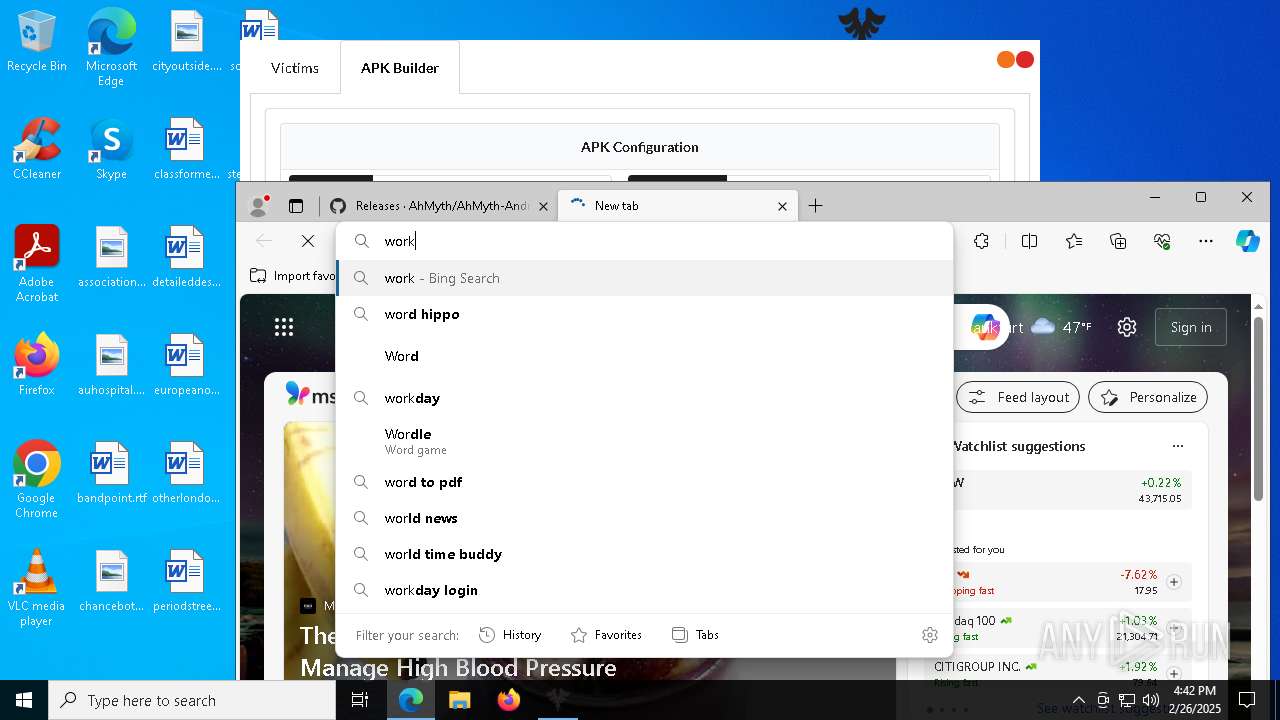The image size is (1280, 720).
Task: Switch to the Victims tab in AhMyth
Action: (x=295, y=68)
